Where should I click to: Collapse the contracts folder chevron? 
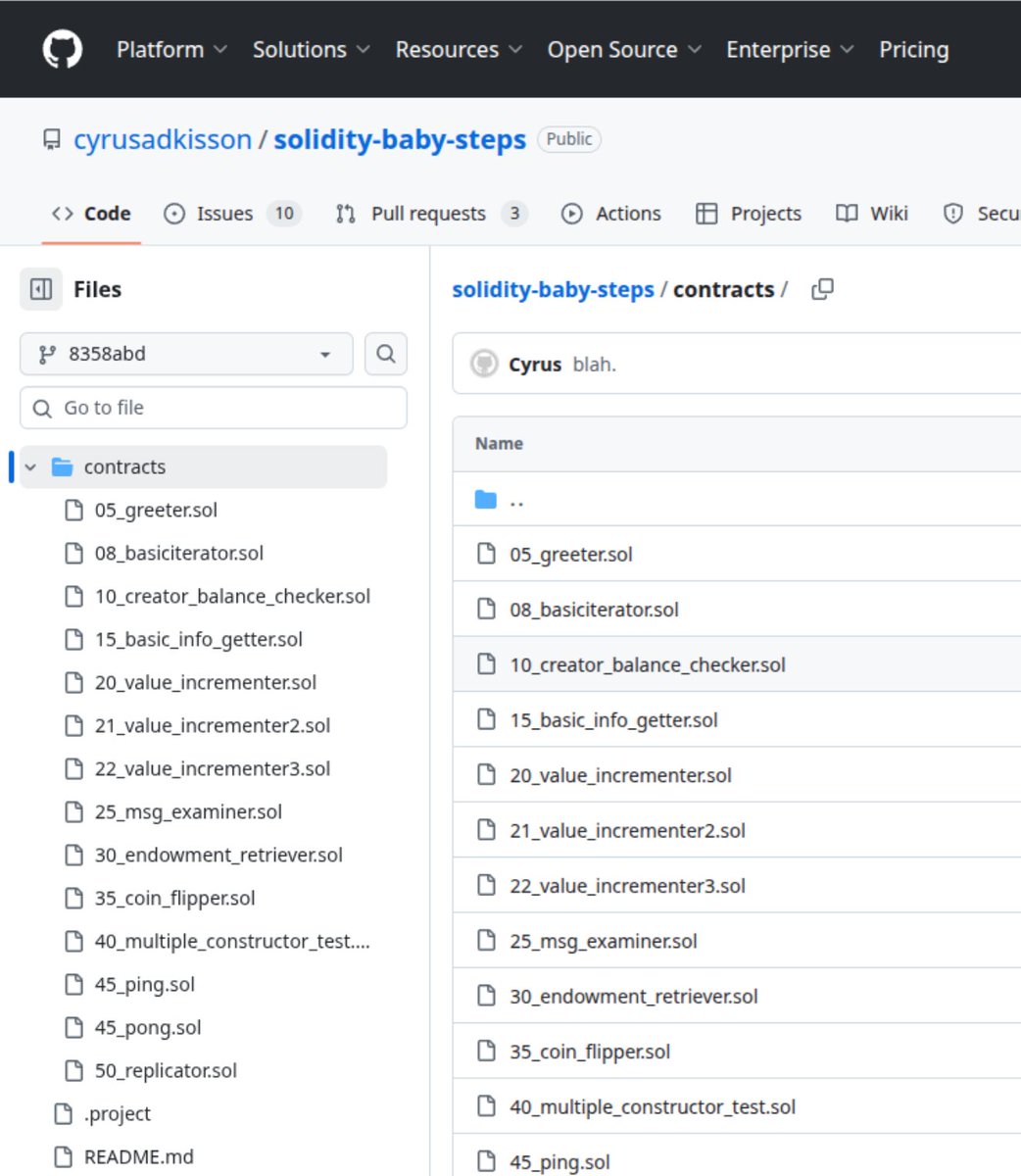(30, 466)
